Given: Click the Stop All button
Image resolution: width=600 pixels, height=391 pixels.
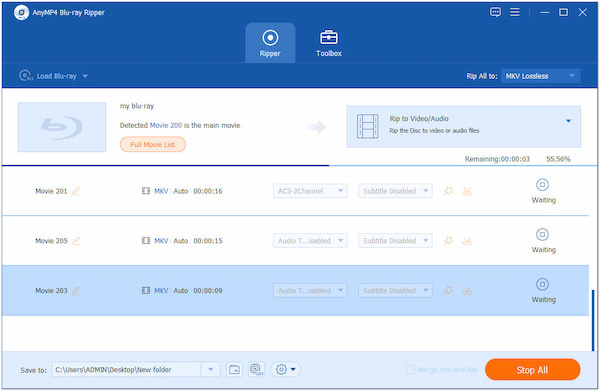Looking at the screenshot, I should (x=532, y=370).
